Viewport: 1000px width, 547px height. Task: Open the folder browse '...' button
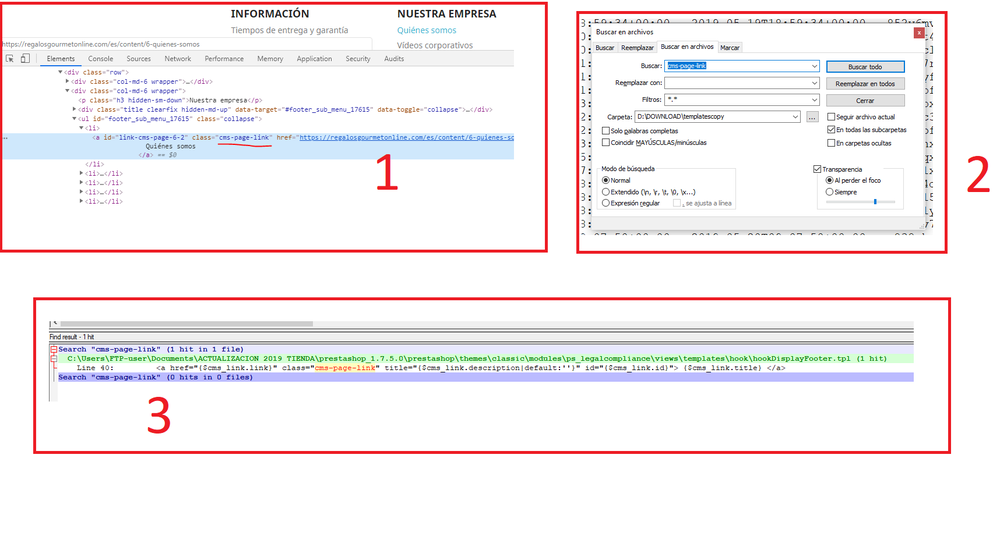(x=812, y=117)
